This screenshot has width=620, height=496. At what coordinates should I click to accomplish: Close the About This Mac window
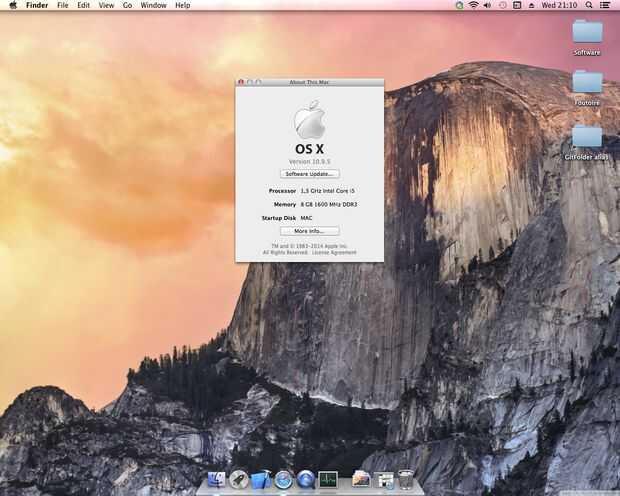(x=241, y=82)
